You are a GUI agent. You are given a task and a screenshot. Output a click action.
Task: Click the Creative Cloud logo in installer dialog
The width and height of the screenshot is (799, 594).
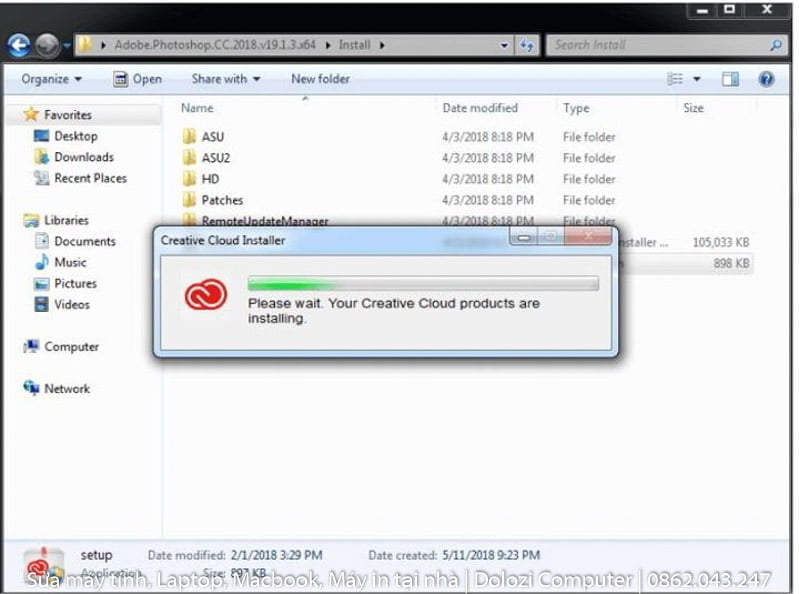(206, 296)
